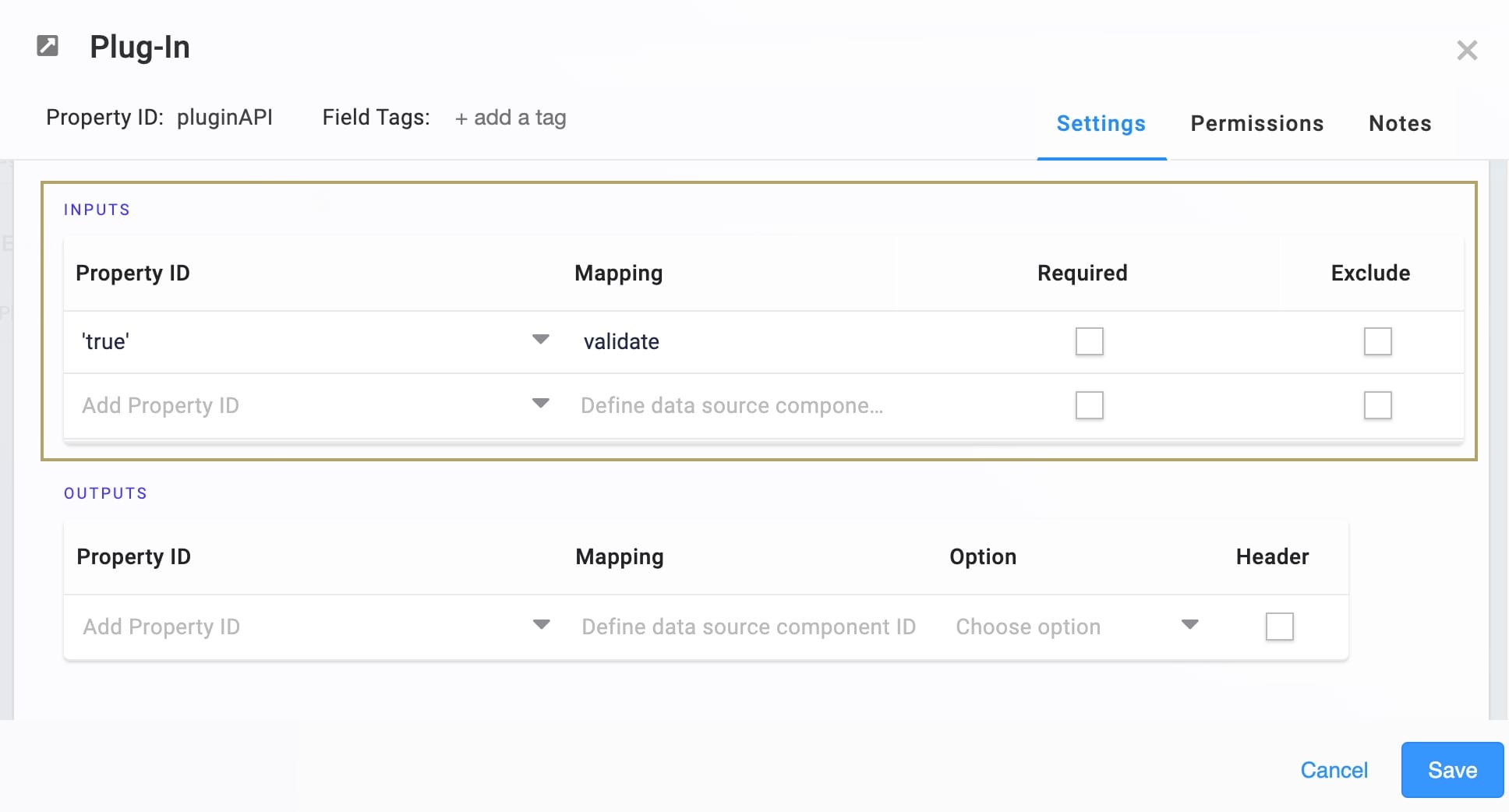The image size is (1509, 812).
Task: Open the Notes tab
Action: tap(1400, 123)
